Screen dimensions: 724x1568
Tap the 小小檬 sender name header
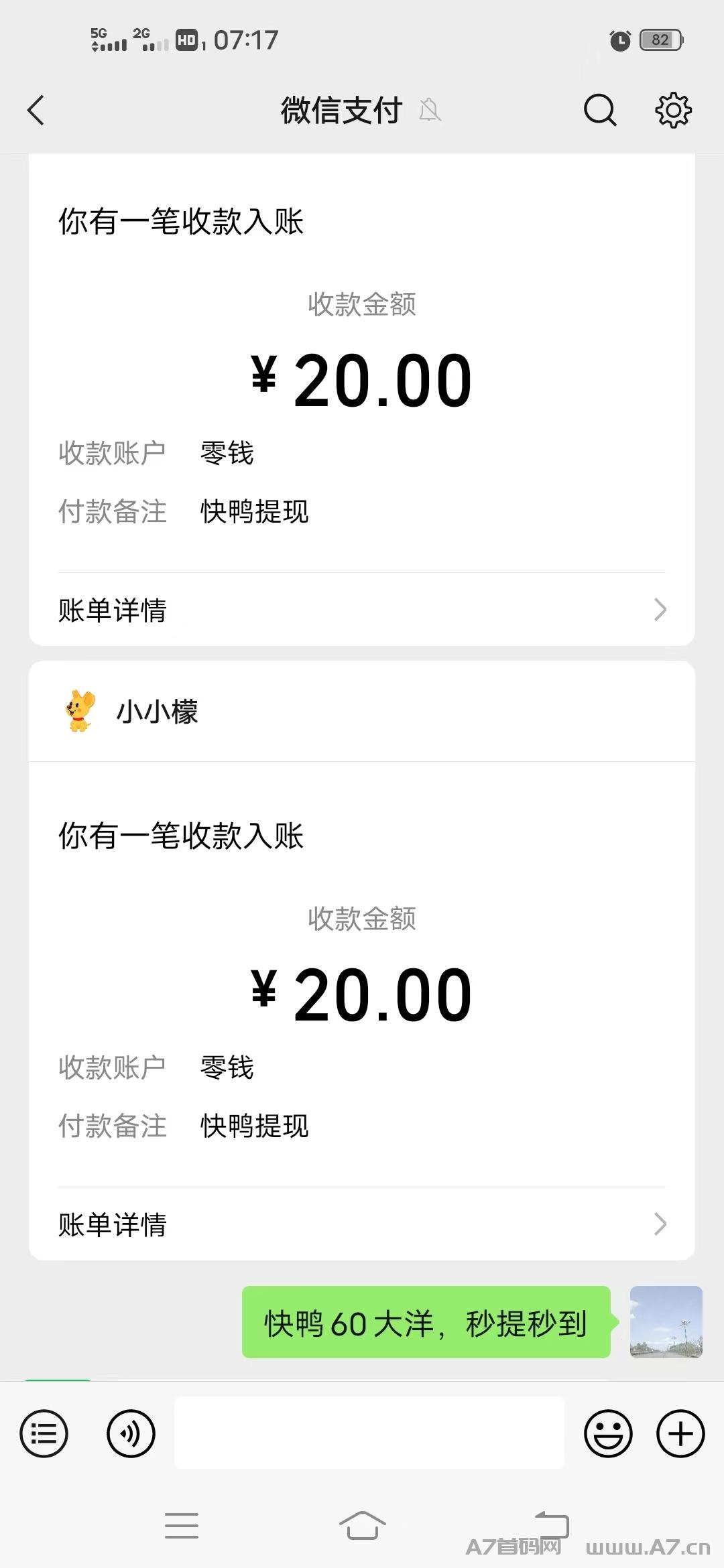tap(158, 712)
